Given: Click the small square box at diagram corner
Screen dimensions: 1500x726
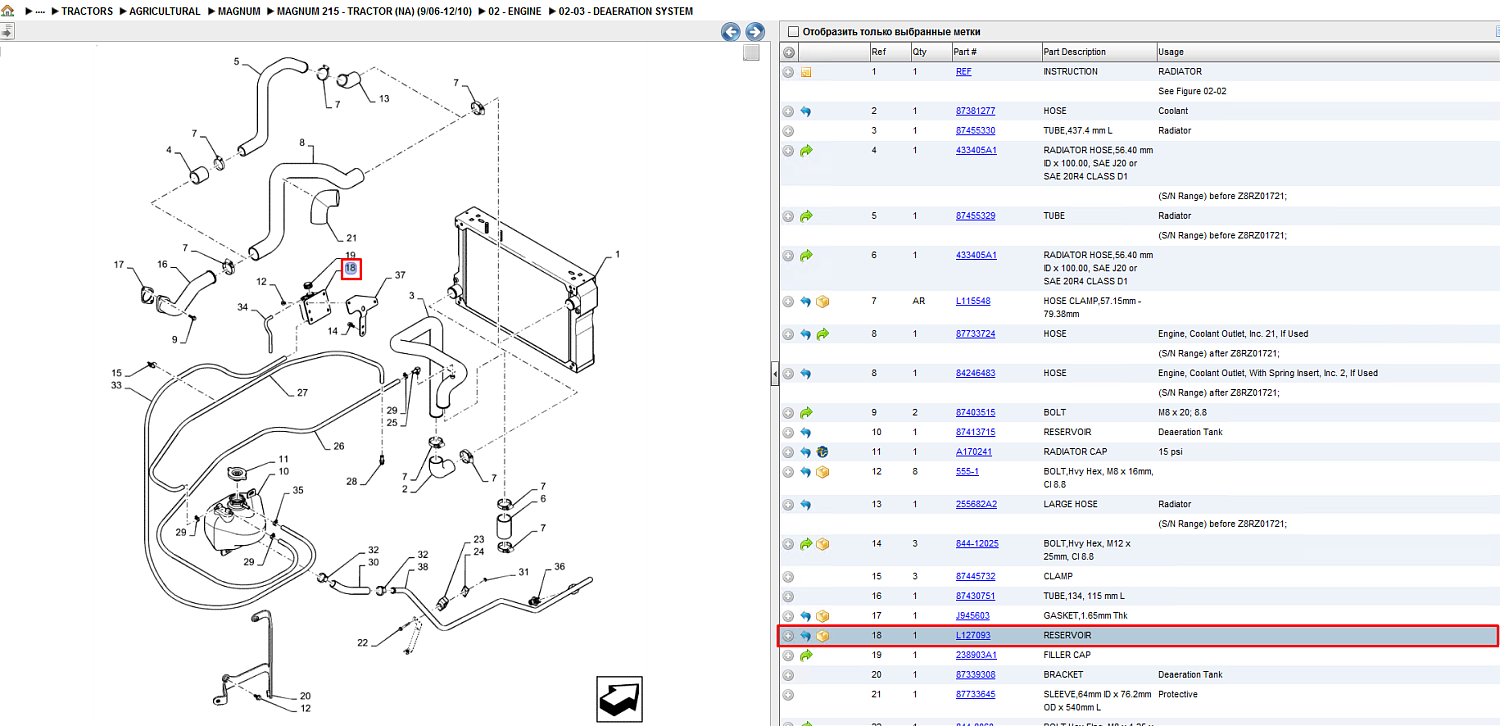Looking at the screenshot, I should click(751, 53).
